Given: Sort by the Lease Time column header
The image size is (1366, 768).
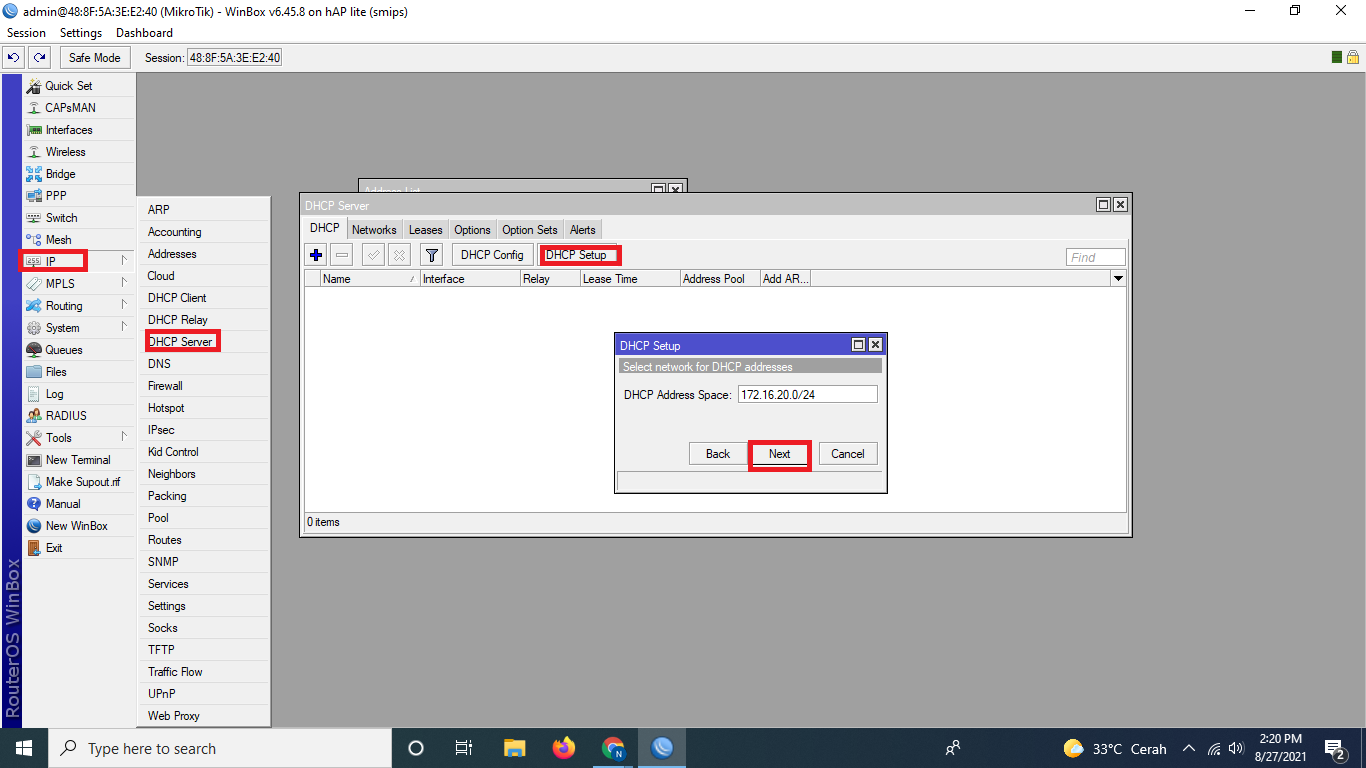Looking at the screenshot, I should [x=630, y=279].
